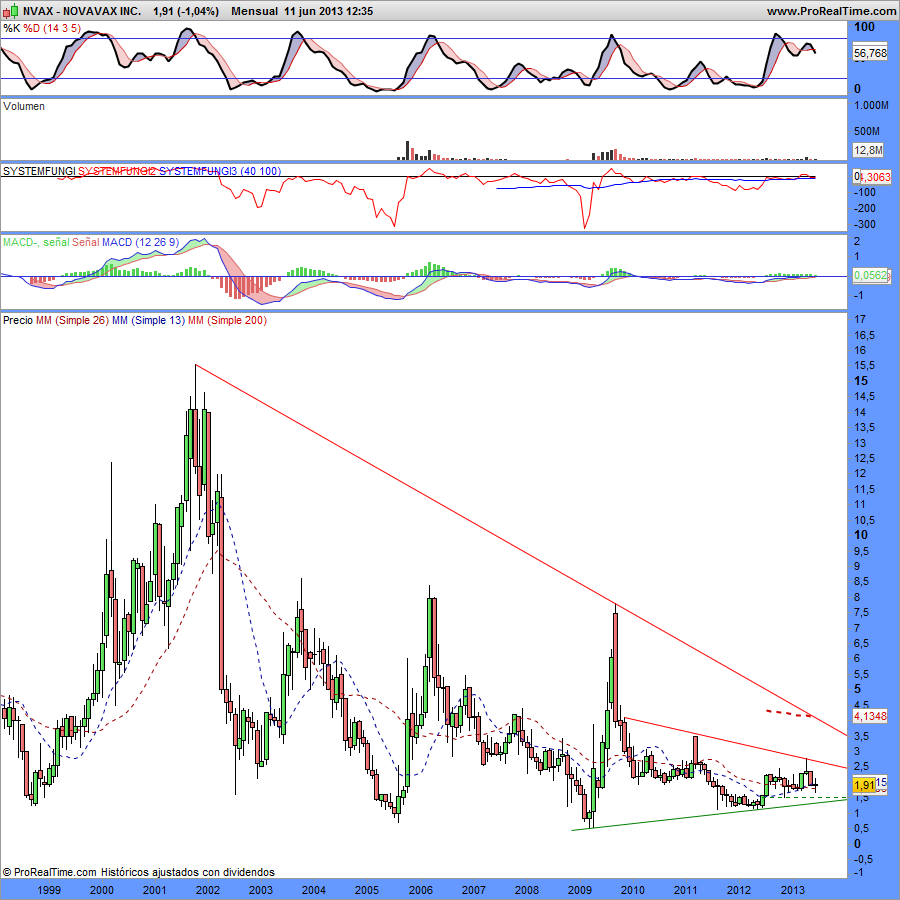Open the www.ProRealTime.com link
The width and height of the screenshot is (900, 900).
831,11
